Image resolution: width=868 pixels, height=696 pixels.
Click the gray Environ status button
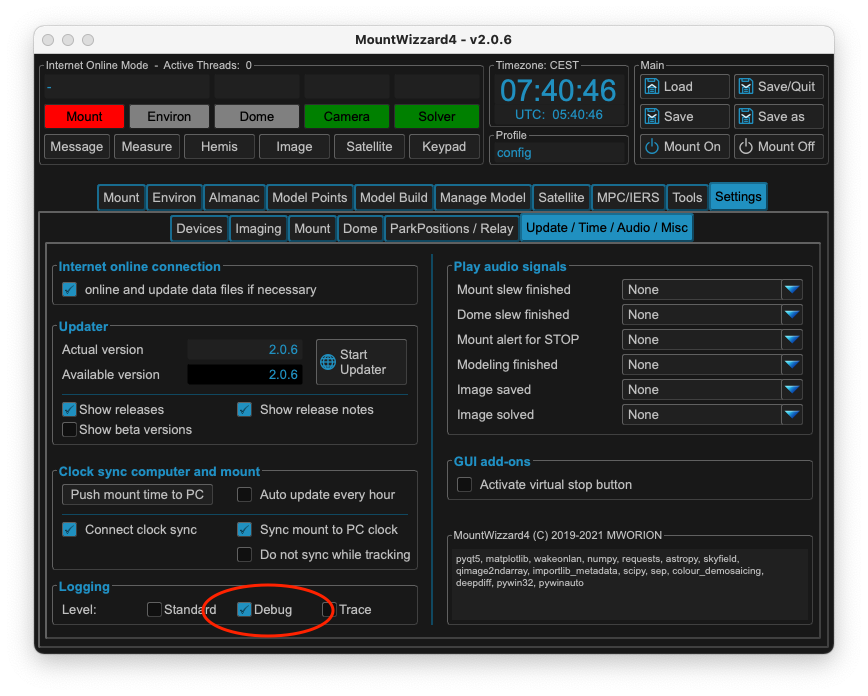tap(169, 116)
